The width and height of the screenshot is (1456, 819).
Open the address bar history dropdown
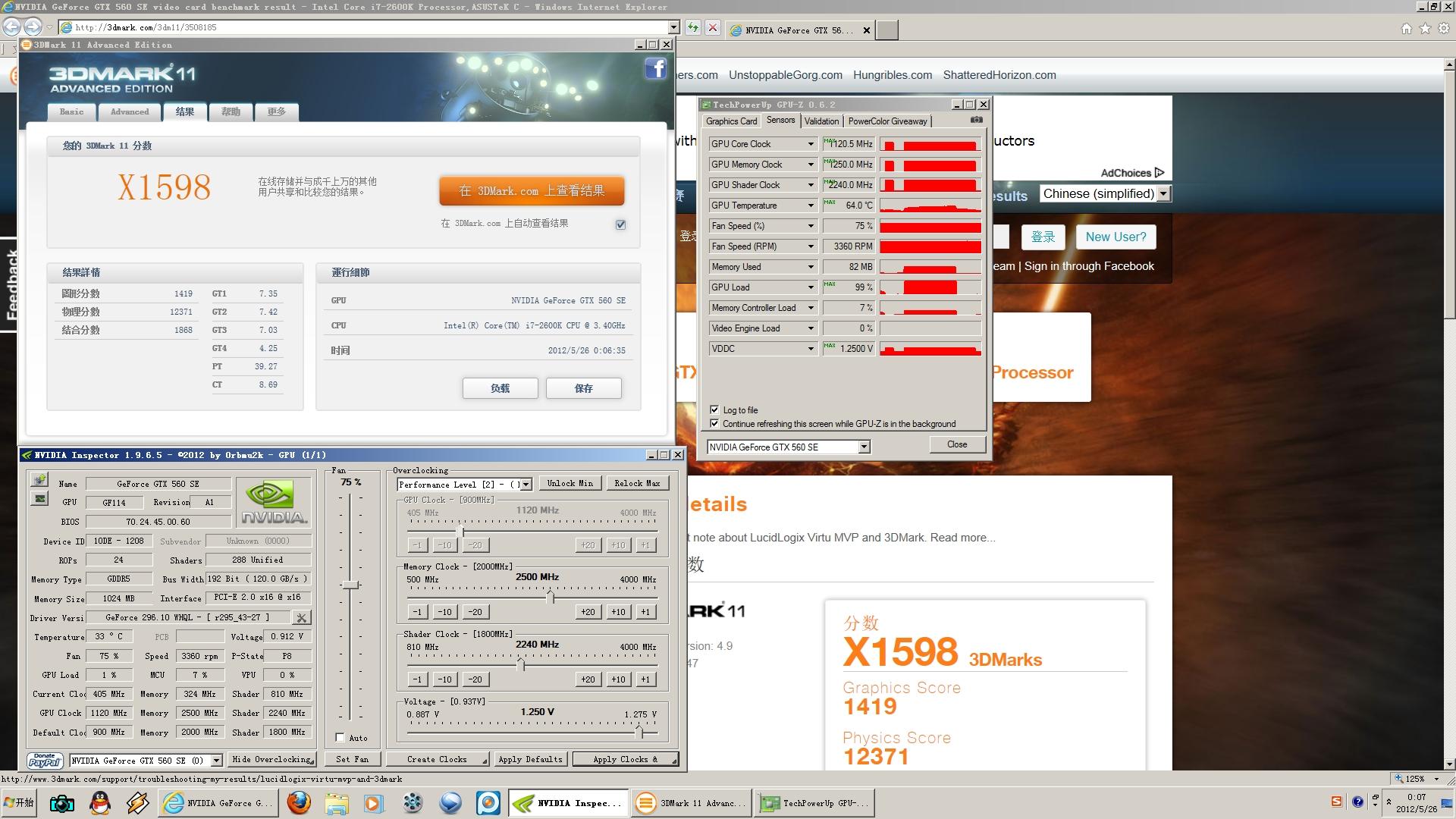click(673, 27)
